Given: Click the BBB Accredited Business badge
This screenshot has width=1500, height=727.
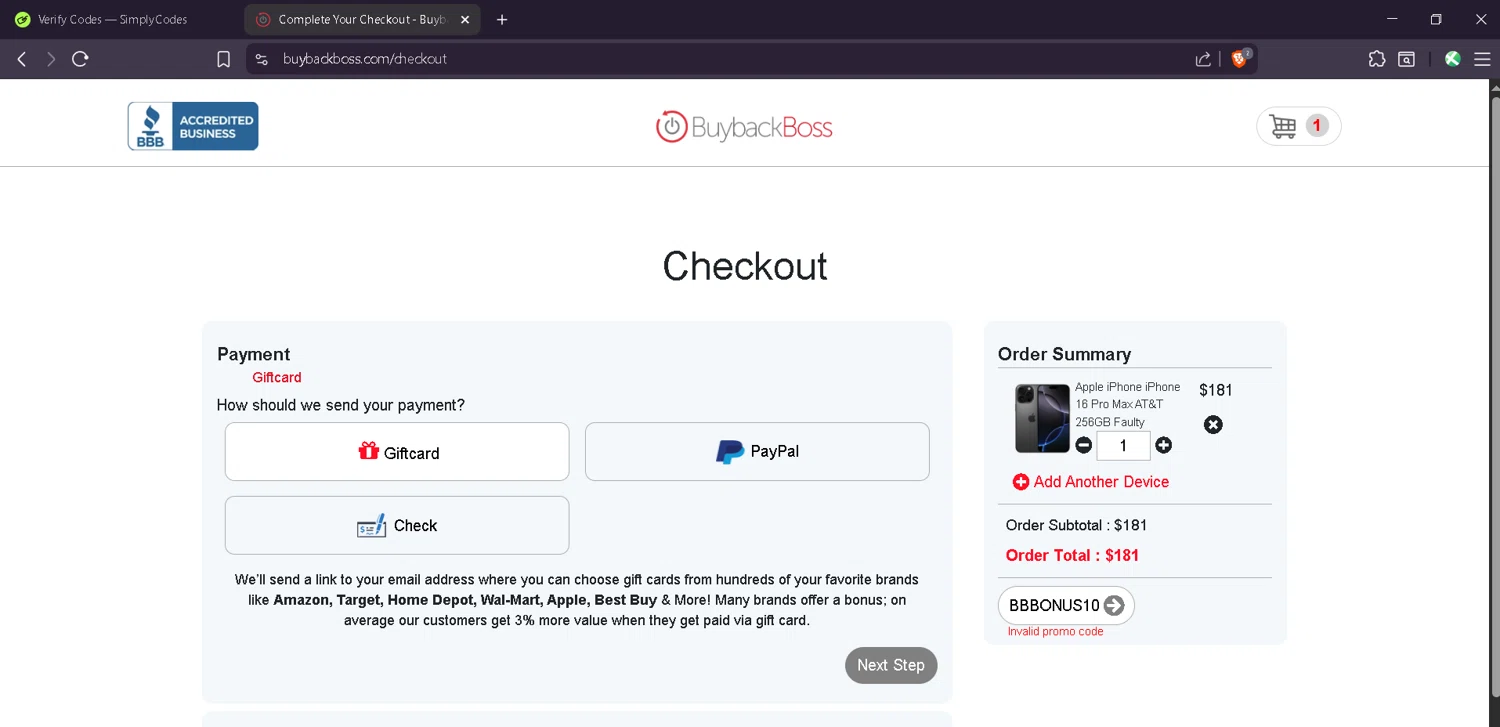Looking at the screenshot, I should pos(193,126).
